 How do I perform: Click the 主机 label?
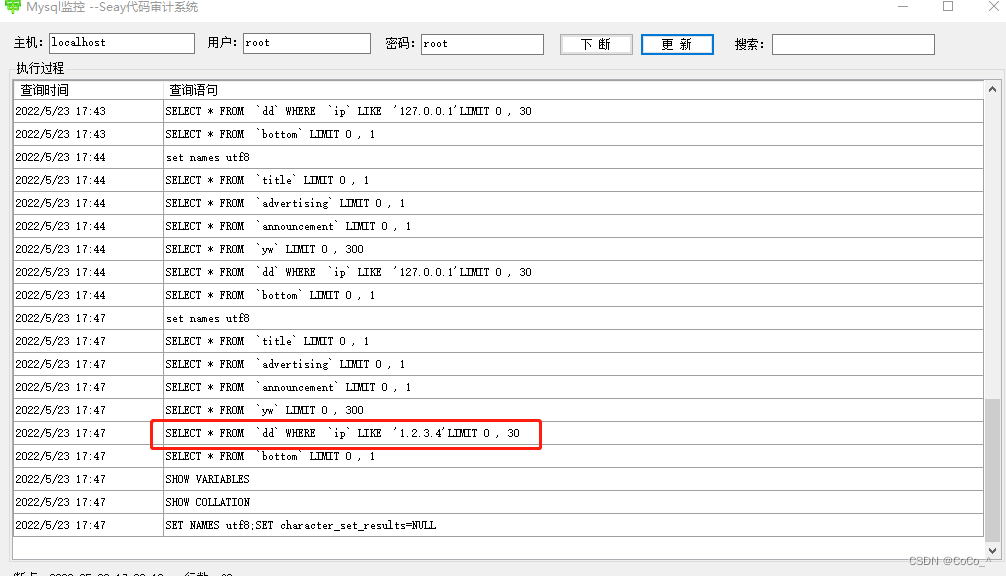pyautogui.click(x=28, y=42)
